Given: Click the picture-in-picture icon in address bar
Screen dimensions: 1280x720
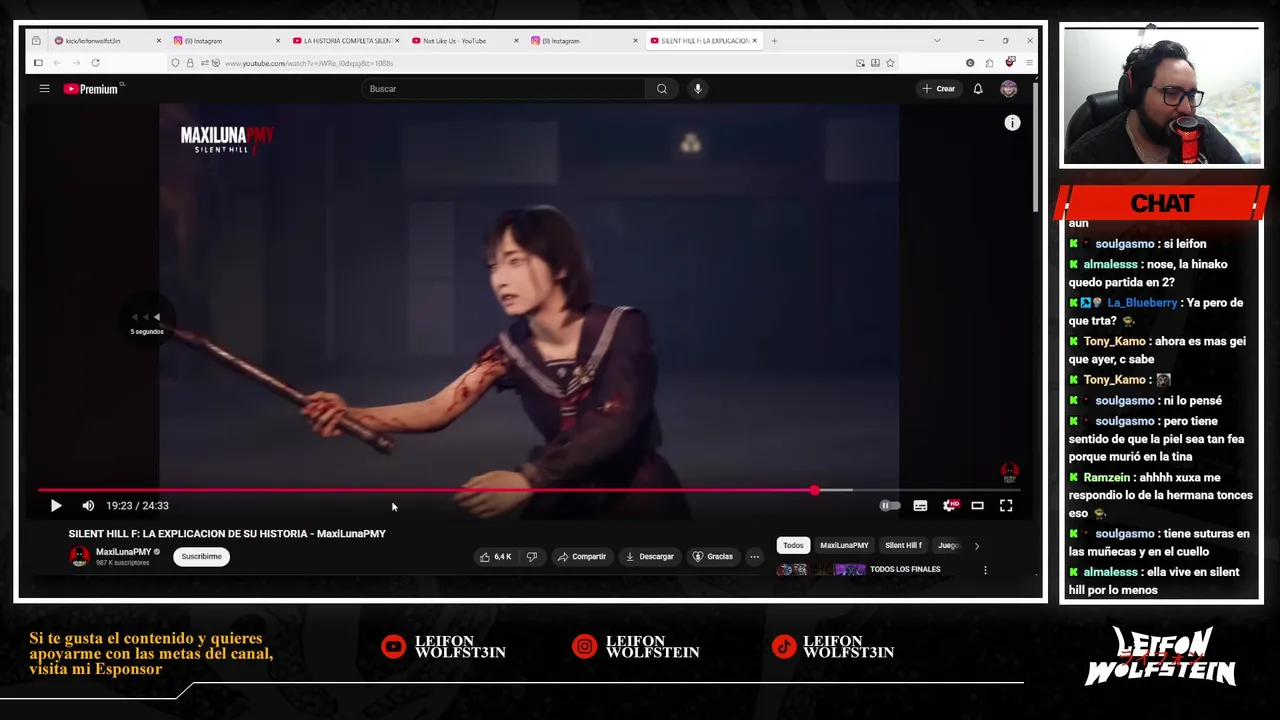Looking at the screenshot, I should 860,63.
